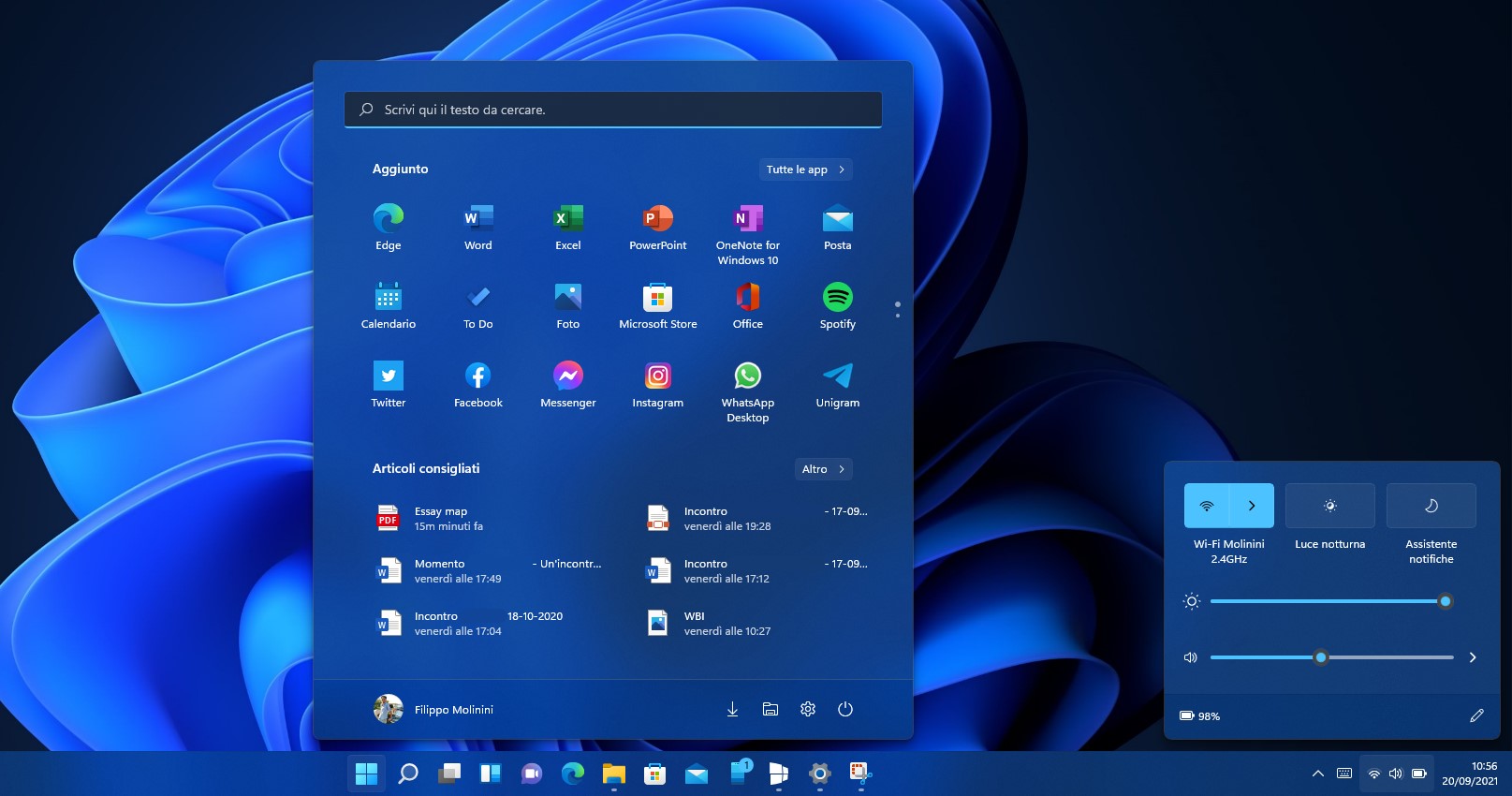Open the WBI image file
This screenshot has width=1512, height=796.
tap(758, 624)
